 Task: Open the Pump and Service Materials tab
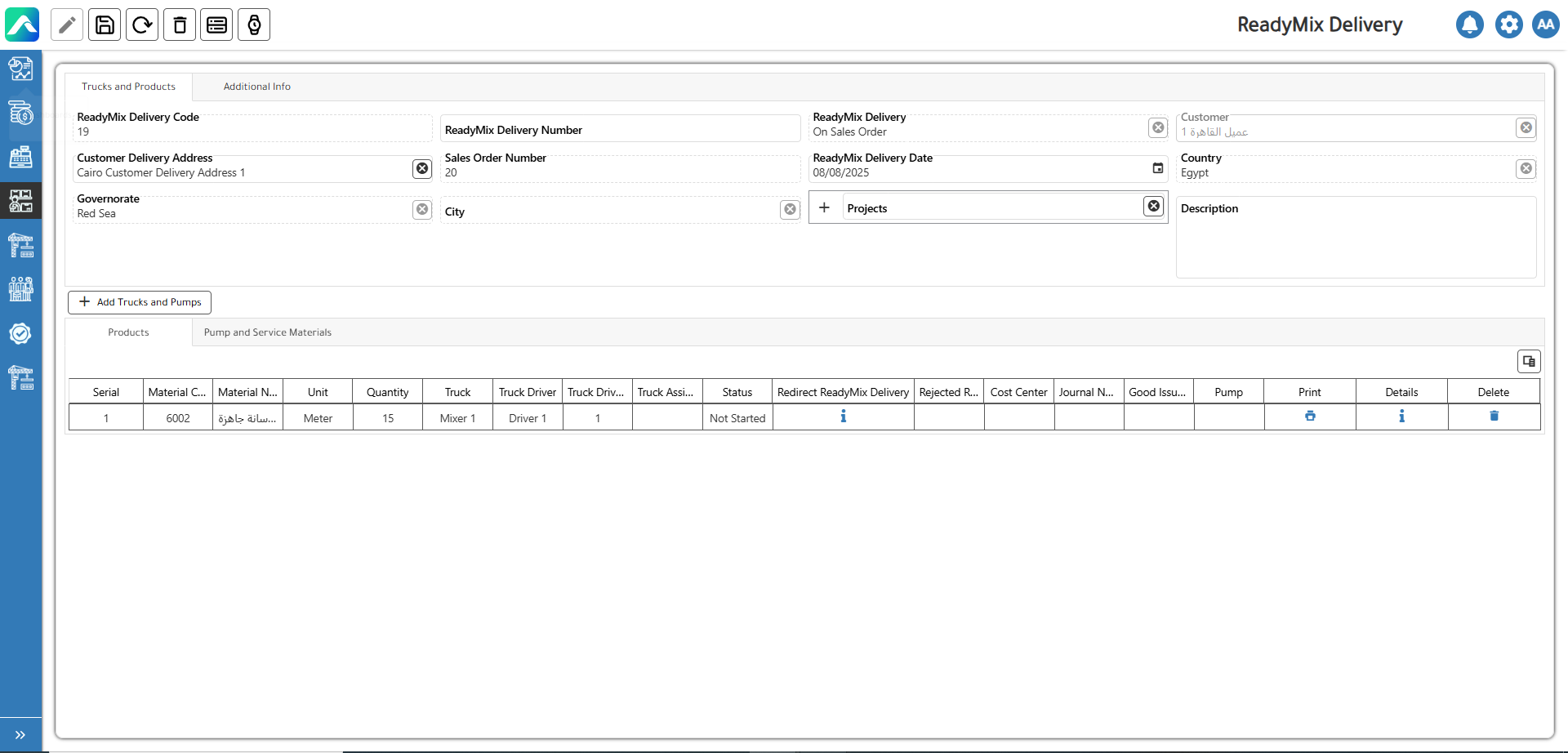267,332
